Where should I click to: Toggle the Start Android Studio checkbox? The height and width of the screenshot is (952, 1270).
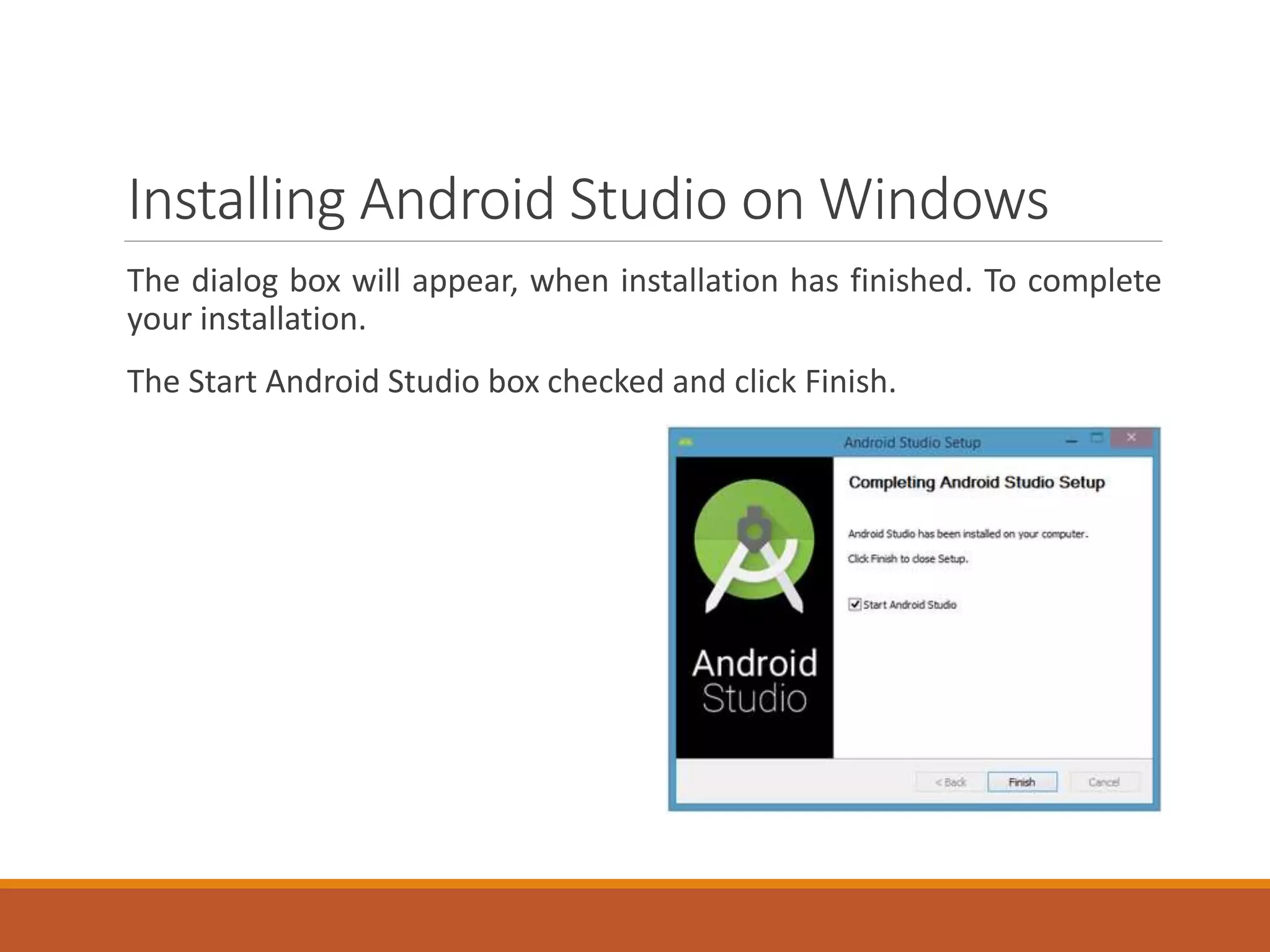click(x=855, y=604)
